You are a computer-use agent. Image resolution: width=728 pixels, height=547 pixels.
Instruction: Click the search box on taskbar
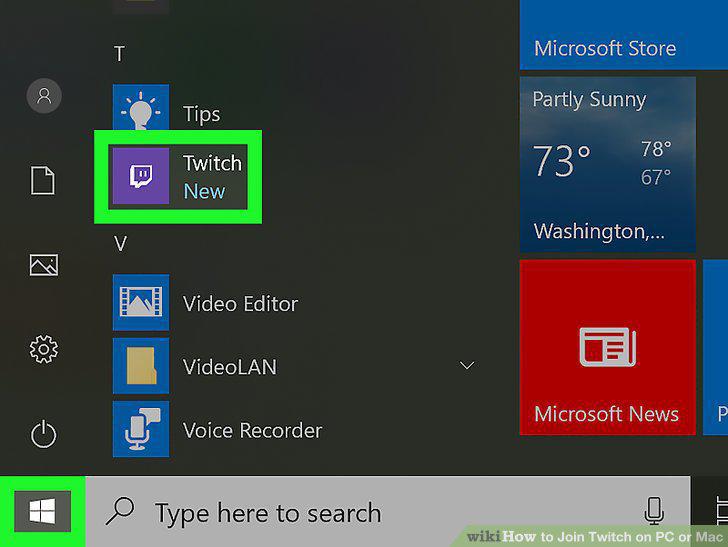point(388,511)
